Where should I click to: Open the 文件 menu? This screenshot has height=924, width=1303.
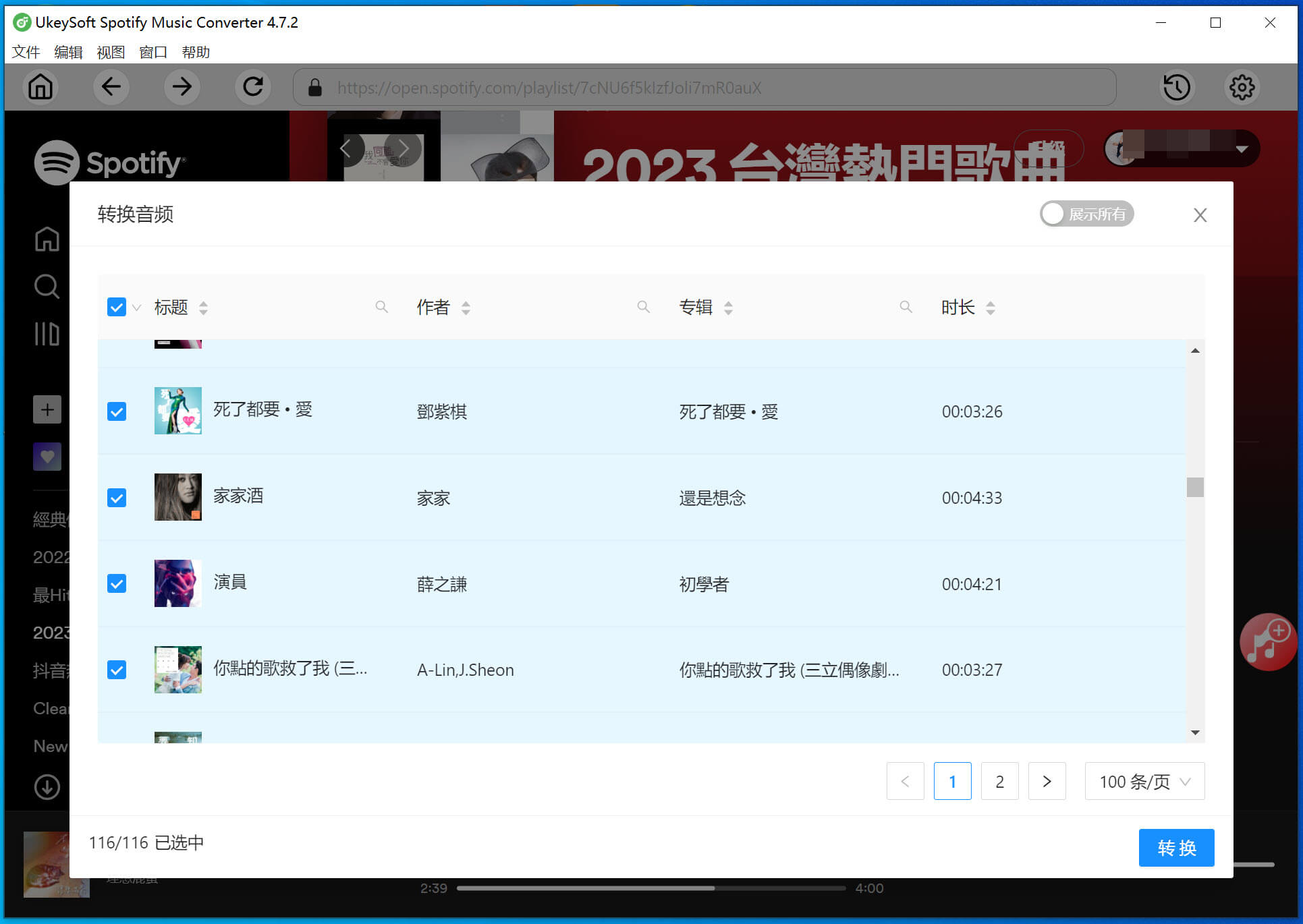pyautogui.click(x=26, y=52)
